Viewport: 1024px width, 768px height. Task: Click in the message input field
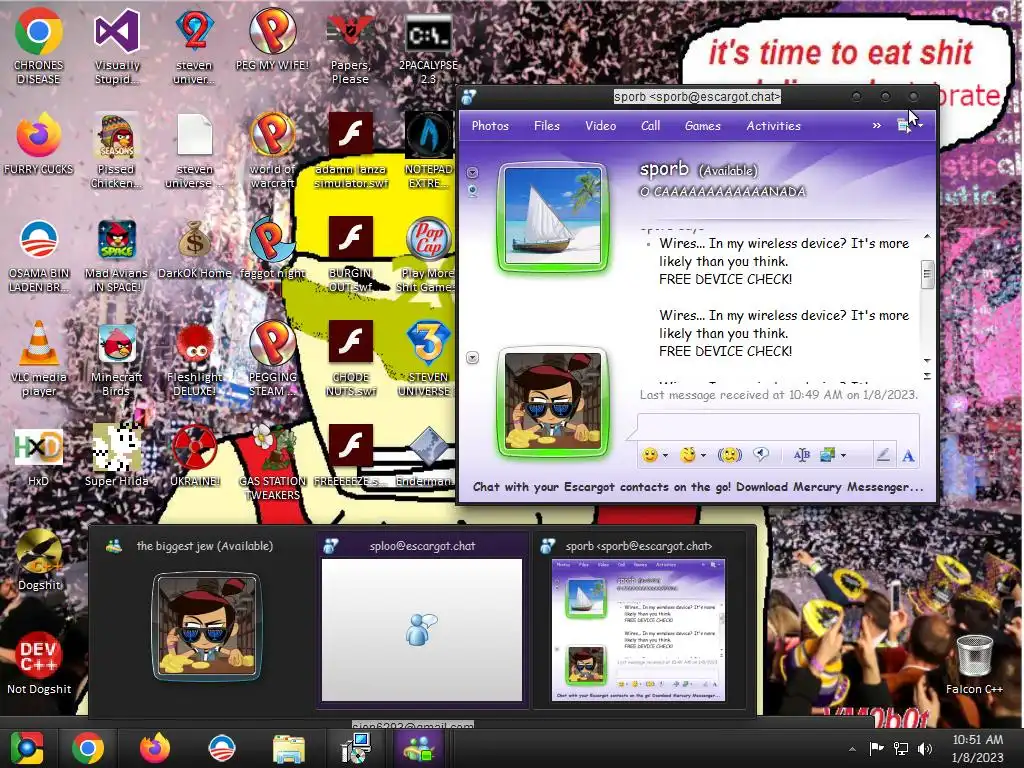[778, 426]
